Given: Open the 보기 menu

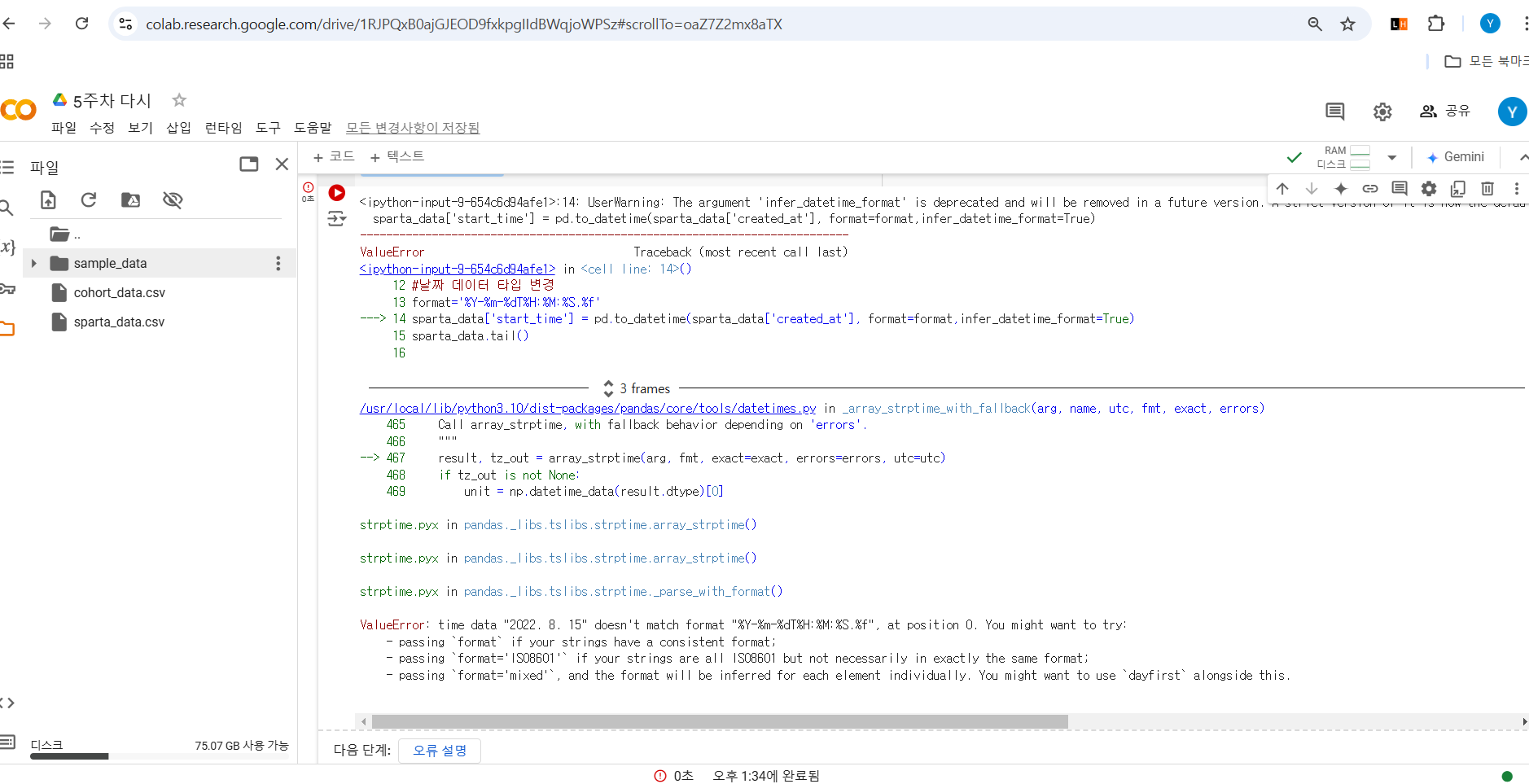Looking at the screenshot, I should click(x=140, y=128).
